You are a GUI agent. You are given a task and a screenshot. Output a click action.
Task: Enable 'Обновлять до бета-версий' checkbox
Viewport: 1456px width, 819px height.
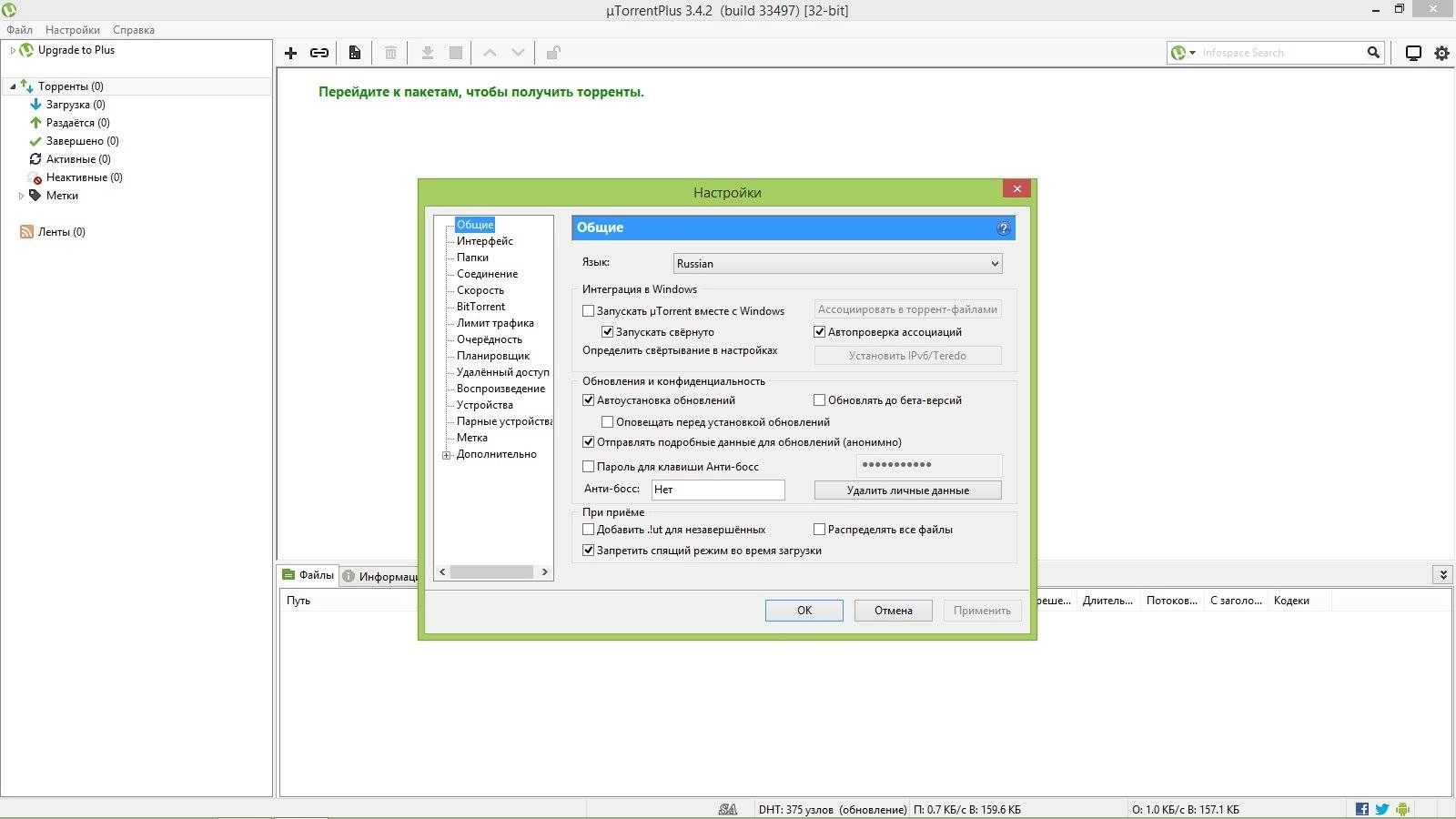819,400
